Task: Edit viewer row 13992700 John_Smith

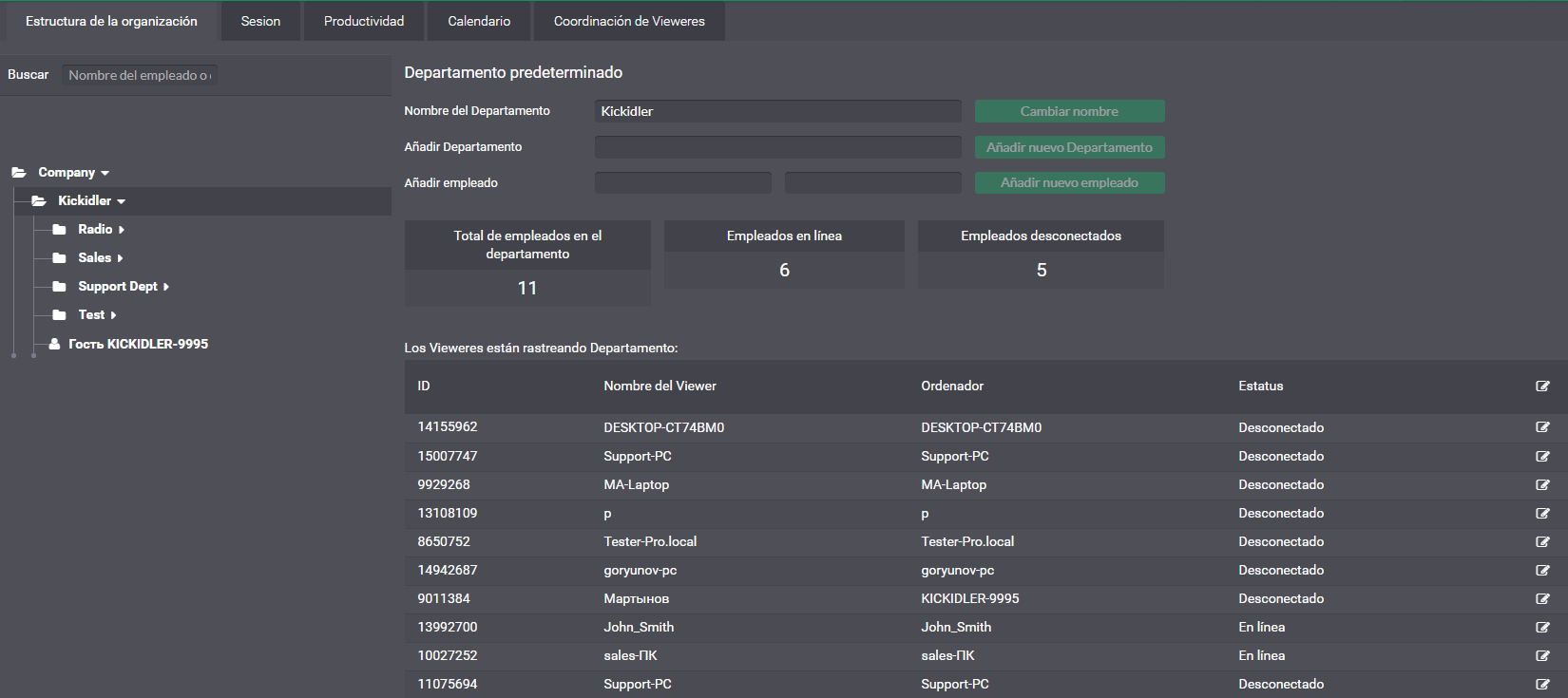Action: pyautogui.click(x=1542, y=627)
